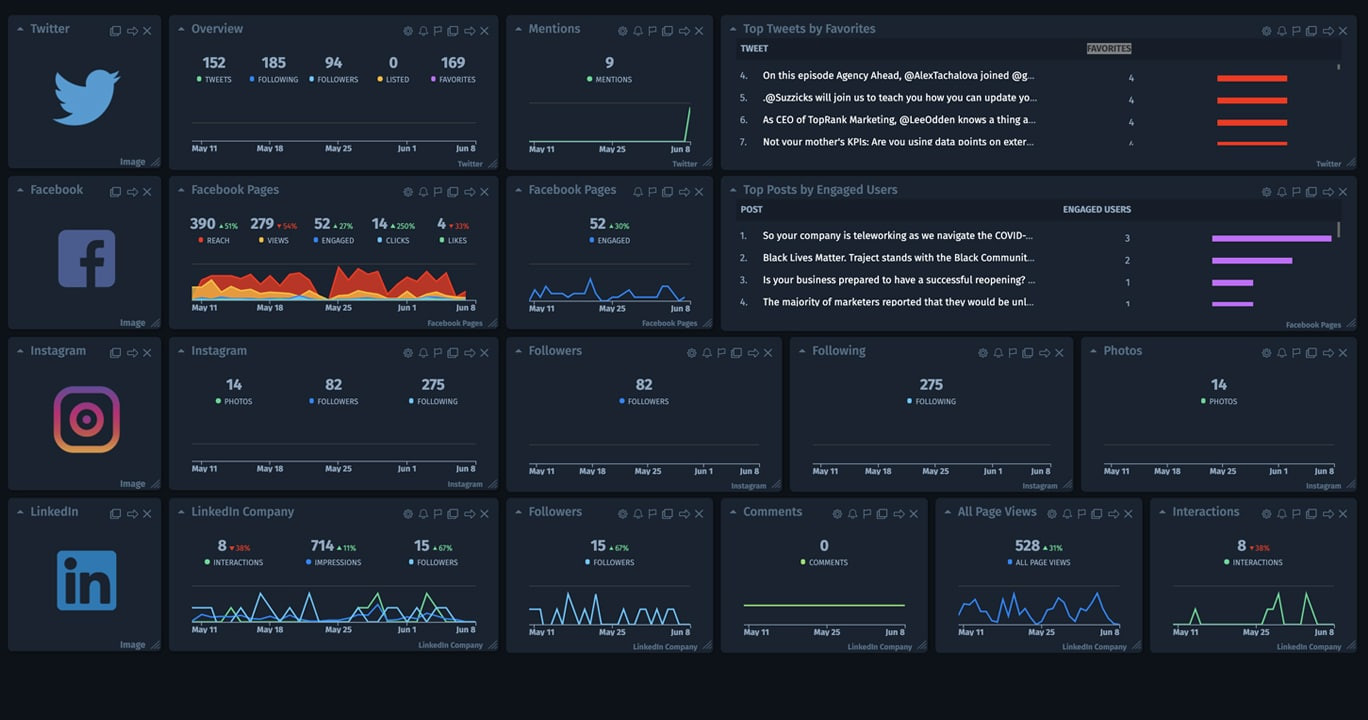Click bell icon on Top Tweets by Favorites

coord(1281,31)
